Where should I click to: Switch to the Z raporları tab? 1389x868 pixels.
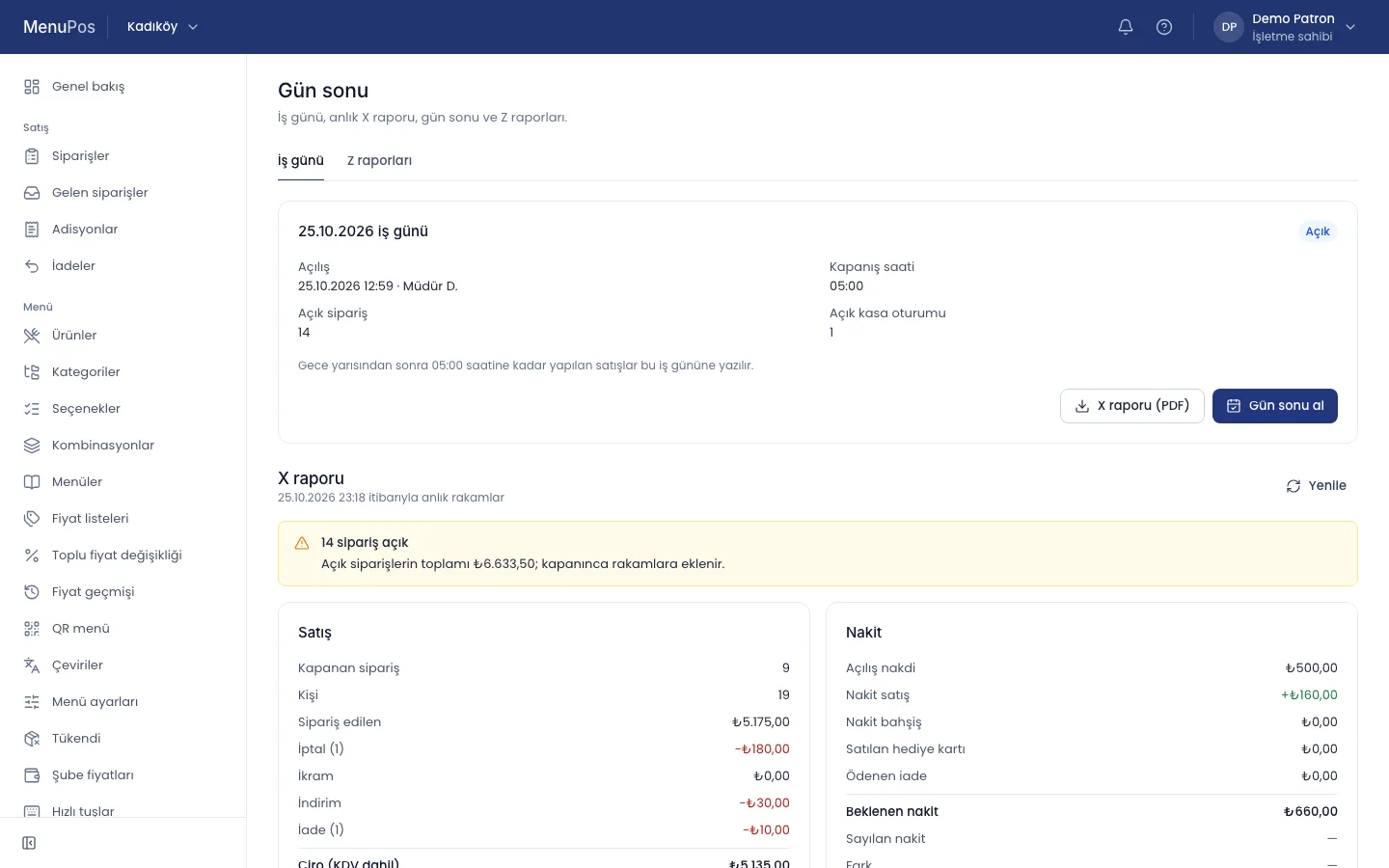379,161
